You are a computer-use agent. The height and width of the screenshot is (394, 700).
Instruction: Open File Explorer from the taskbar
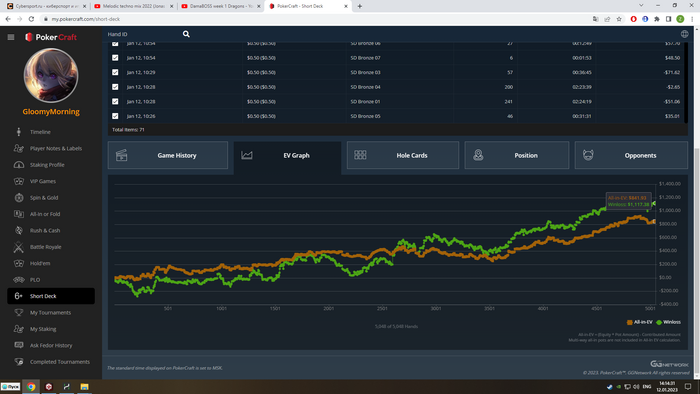pos(84,387)
